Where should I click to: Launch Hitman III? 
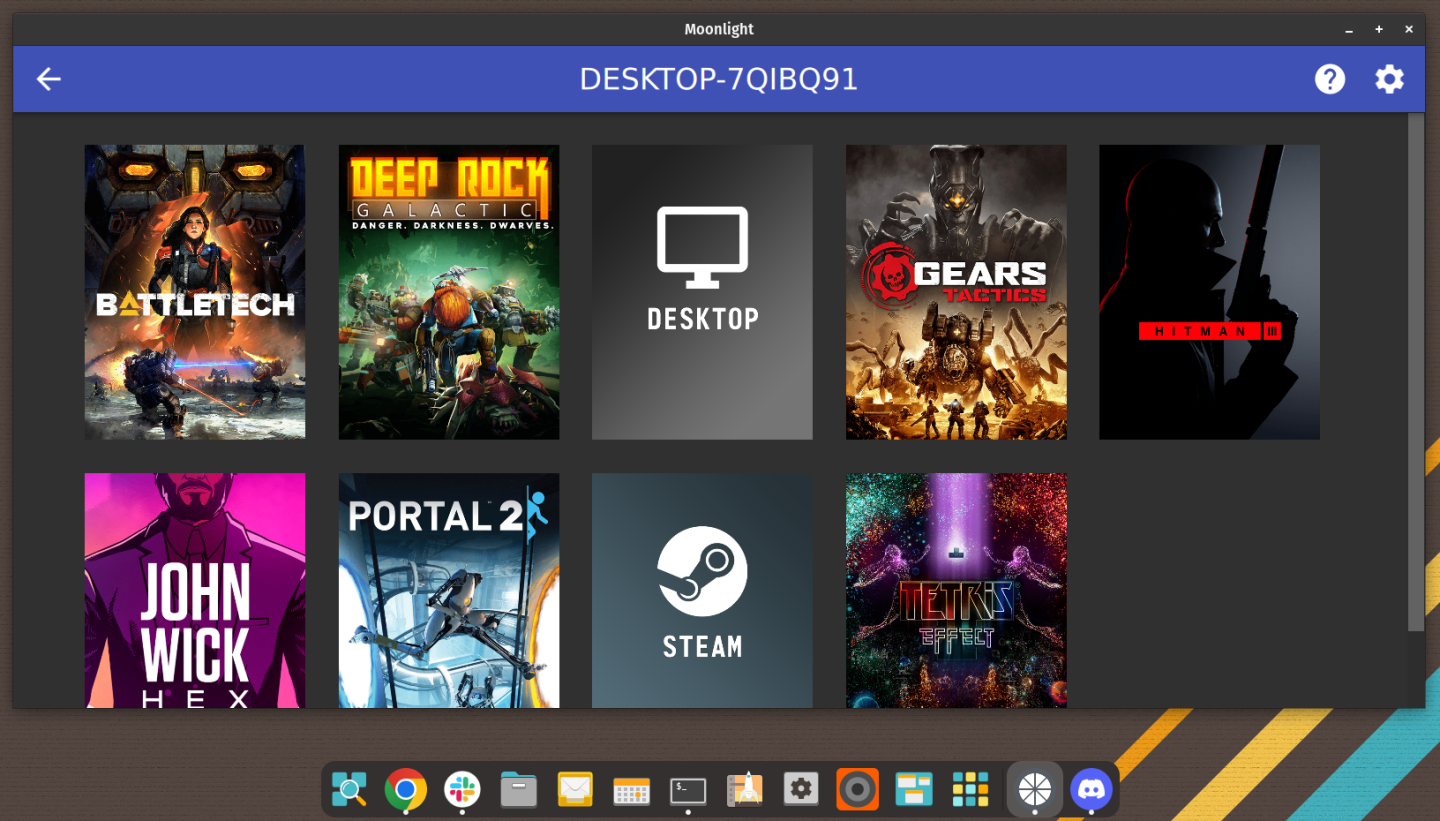(x=1209, y=291)
